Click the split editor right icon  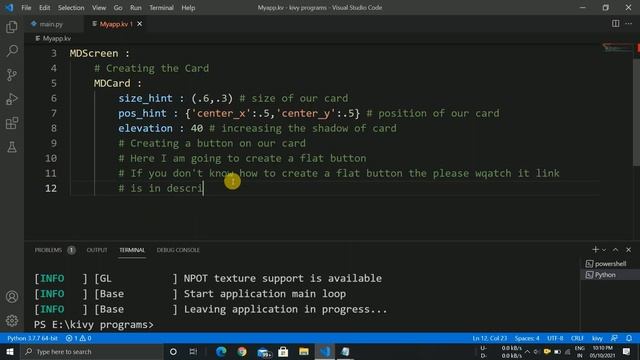tap(616, 24)
